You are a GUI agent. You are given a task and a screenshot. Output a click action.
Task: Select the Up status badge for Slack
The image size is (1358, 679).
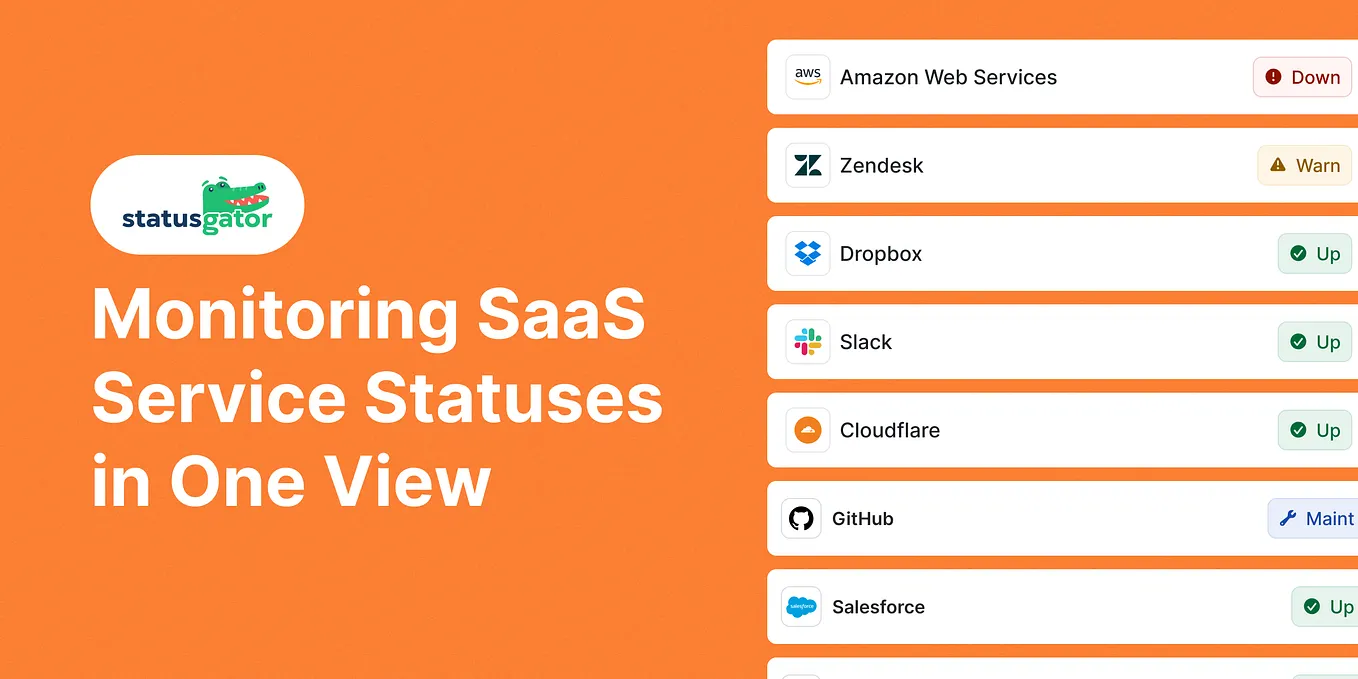(x=1315, y=342)
